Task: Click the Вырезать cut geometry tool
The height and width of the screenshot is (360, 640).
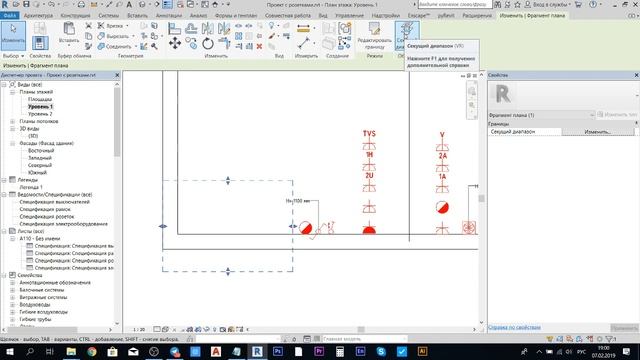Action: pyautogui.click(x=115, y=36)
